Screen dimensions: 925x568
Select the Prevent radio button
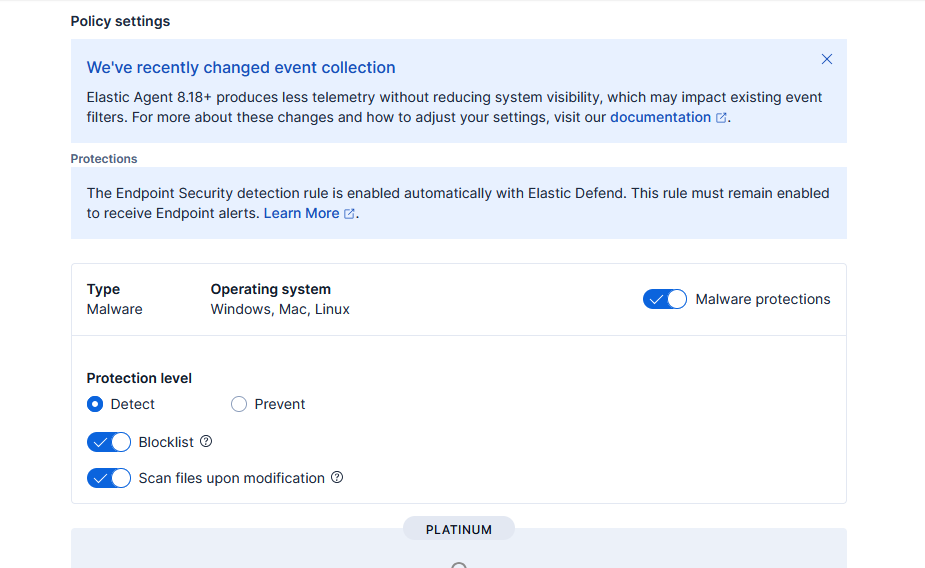pos(239,404)
